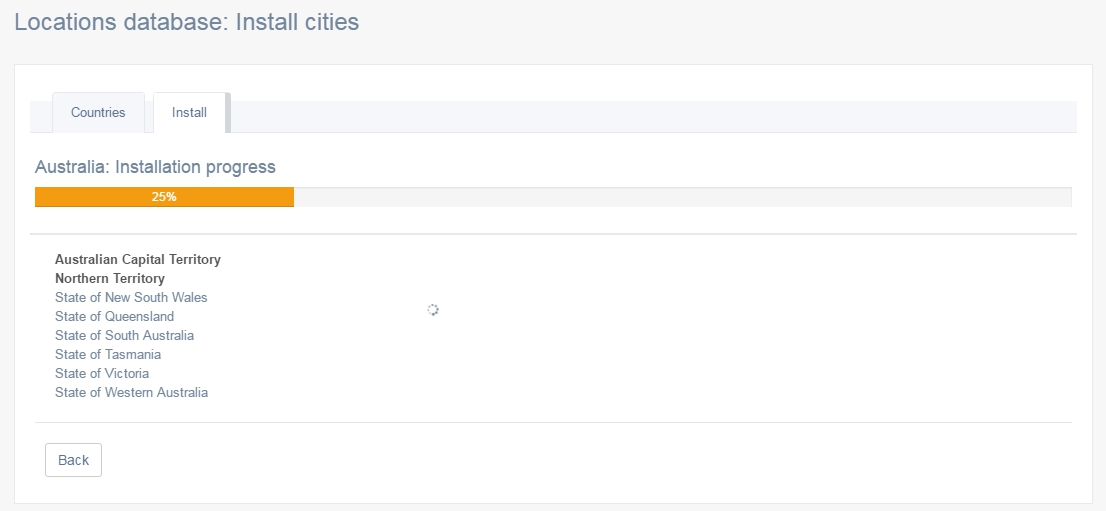Click empty tab strip right of Install

tap(650, 116)
